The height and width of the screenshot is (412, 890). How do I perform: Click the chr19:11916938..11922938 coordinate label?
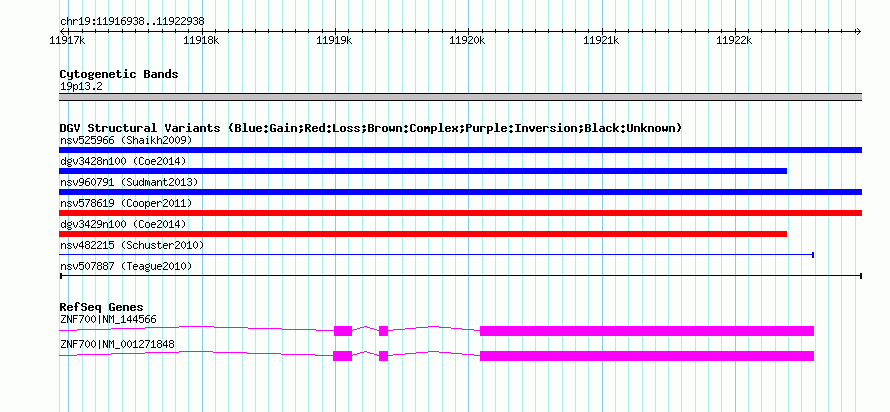(132, 22)
